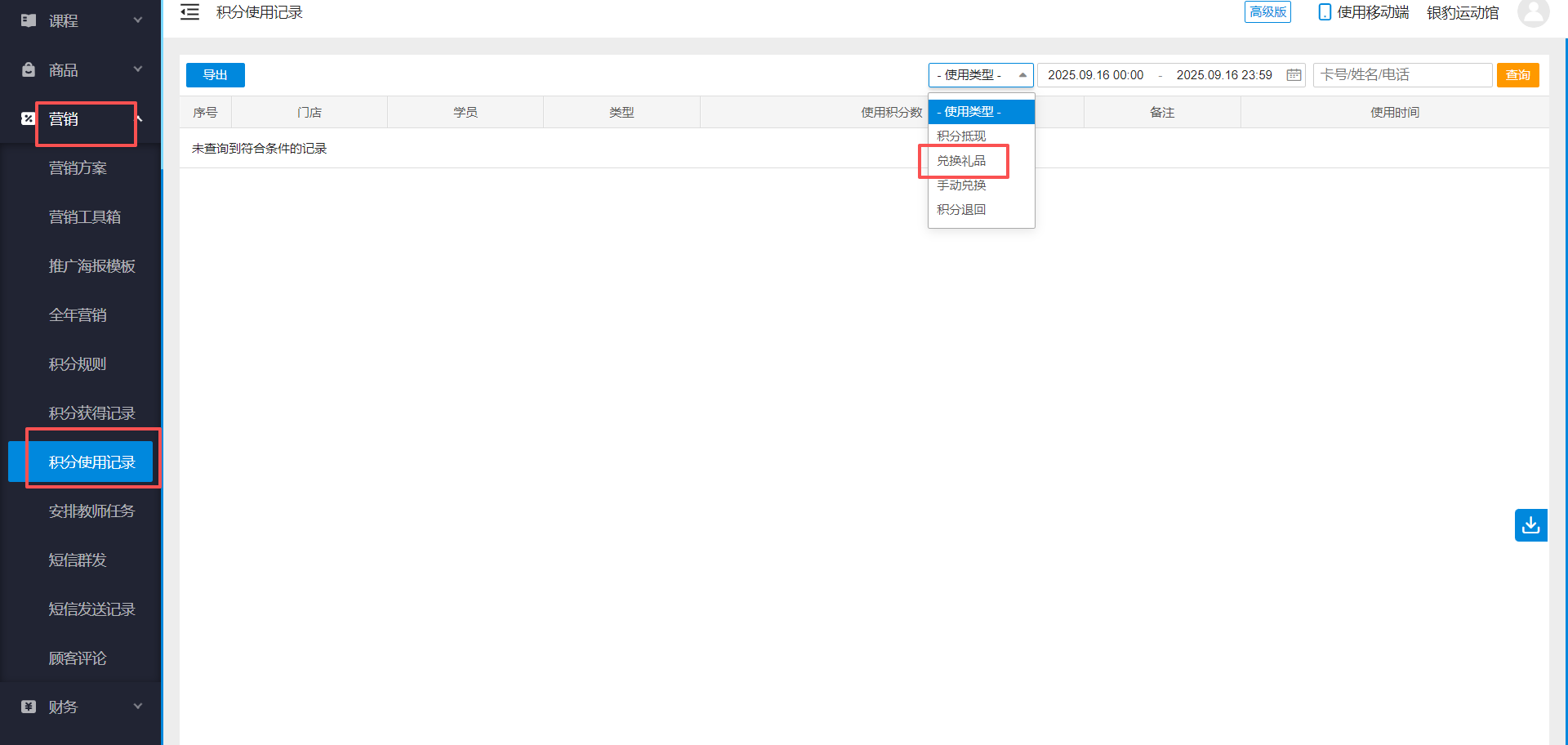Click the mobile phone icon for 使用移动端

1324,12
